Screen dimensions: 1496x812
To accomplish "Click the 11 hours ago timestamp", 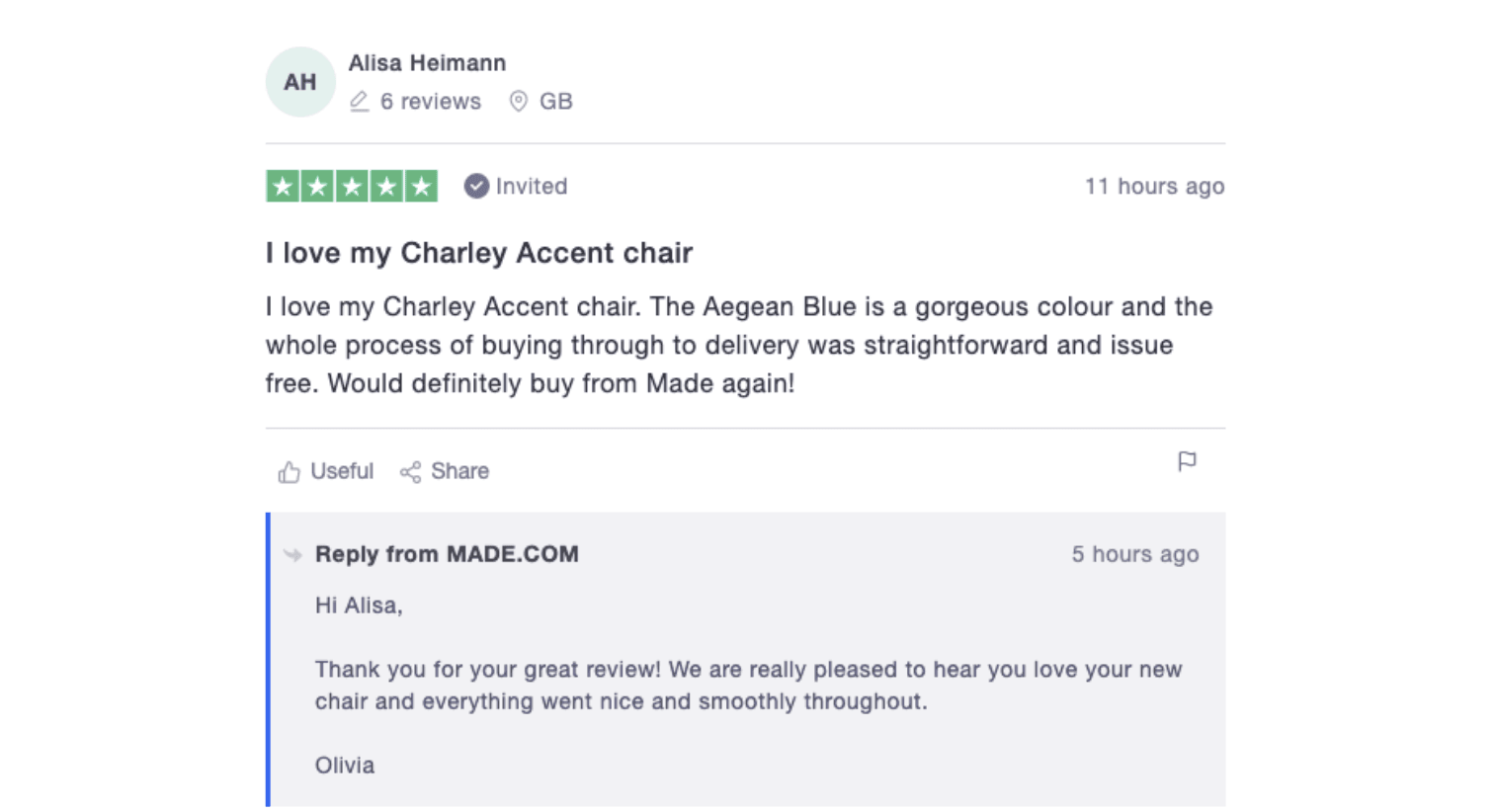I will (x=1154, y=186).
